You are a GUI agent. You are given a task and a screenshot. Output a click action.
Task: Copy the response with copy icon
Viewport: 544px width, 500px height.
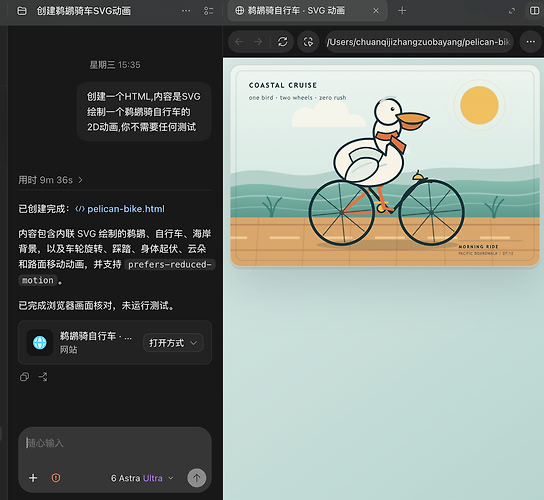pyautogui.click(x=25, y=376)
